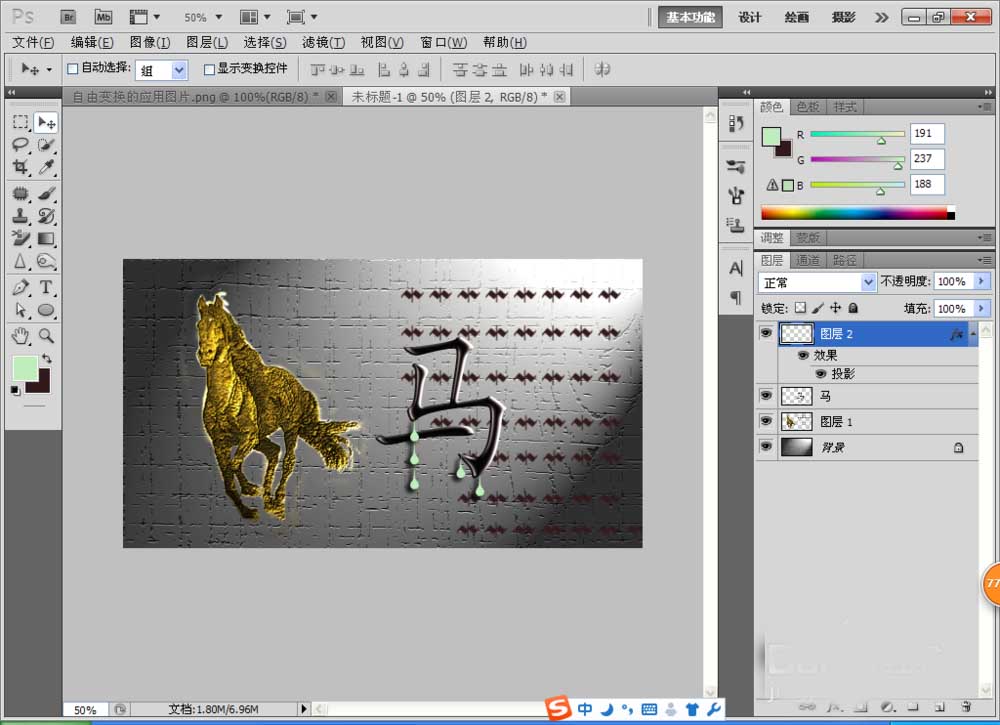Hide the 背景 layer with its eye icon

click(x=765, y=447)
